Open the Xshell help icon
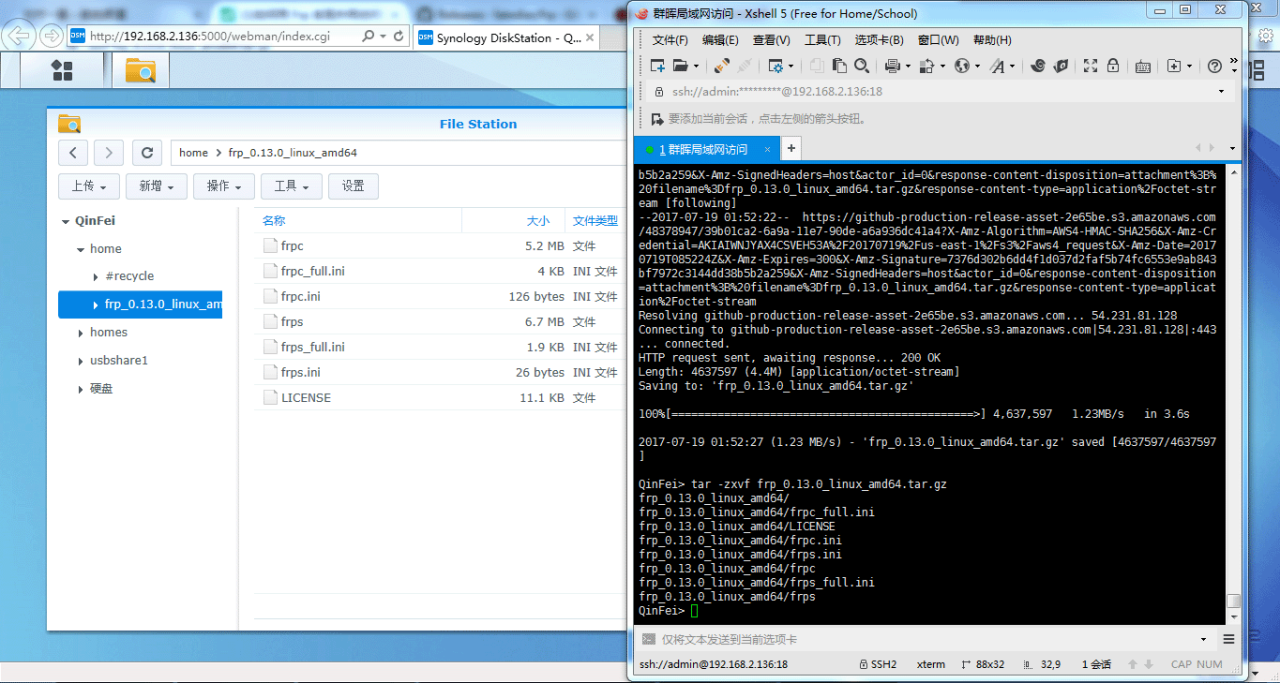The height and width of the screenshot is (683, 1280). (x=1214, y=66)
